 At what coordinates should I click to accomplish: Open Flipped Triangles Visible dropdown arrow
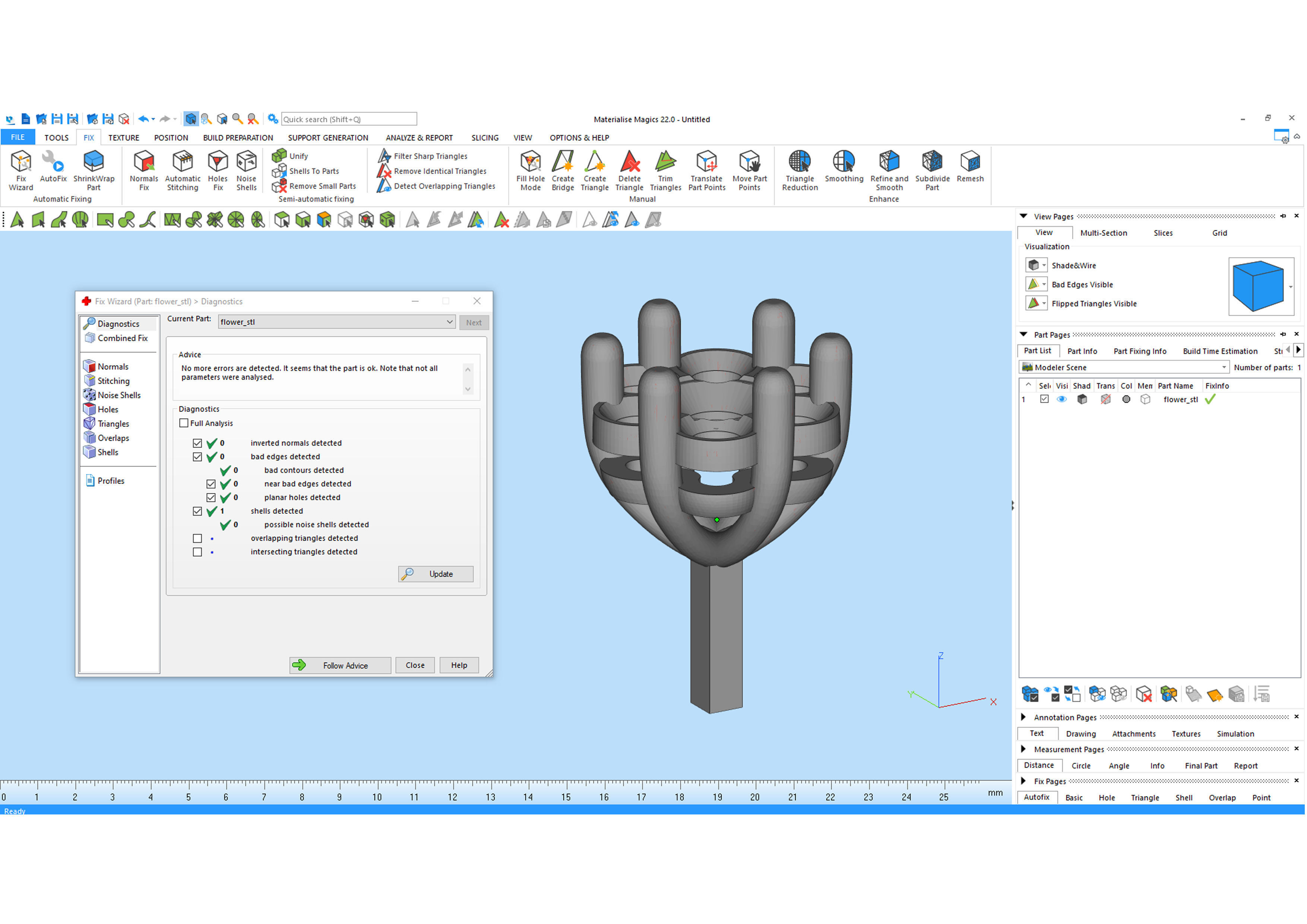1045,304
